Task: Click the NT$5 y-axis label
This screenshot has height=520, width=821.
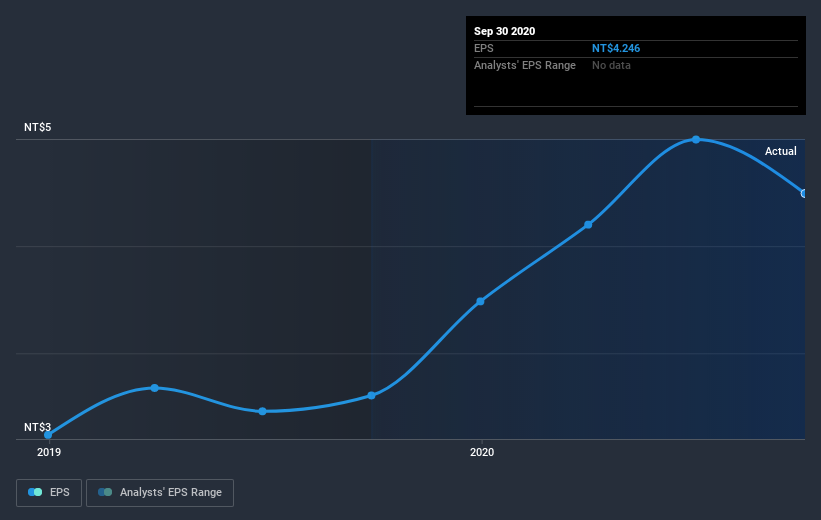Action: pos(38,127)
